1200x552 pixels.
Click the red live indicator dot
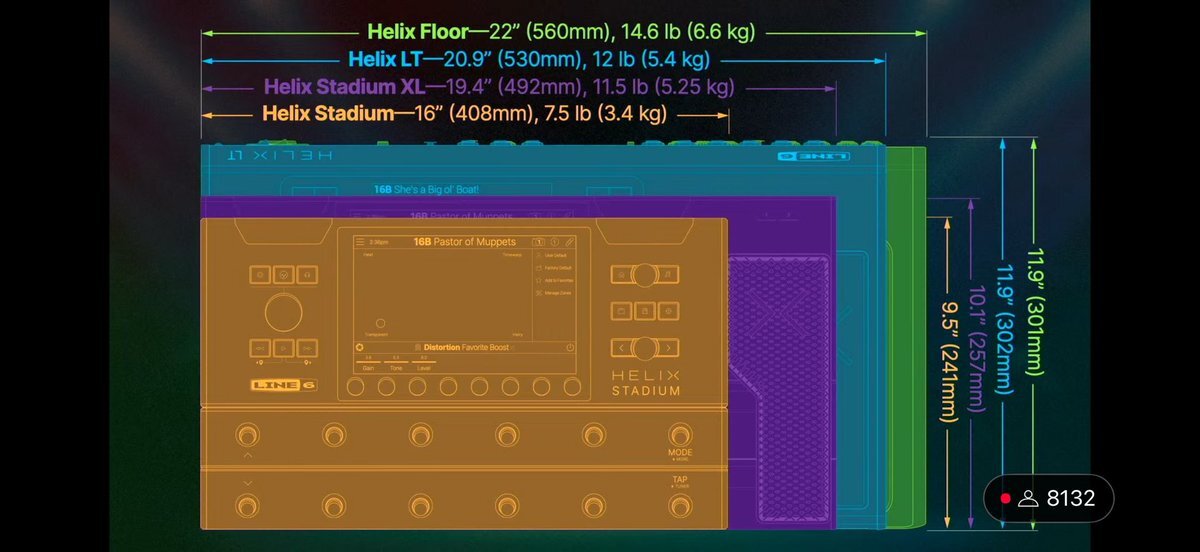(1005, 498)
